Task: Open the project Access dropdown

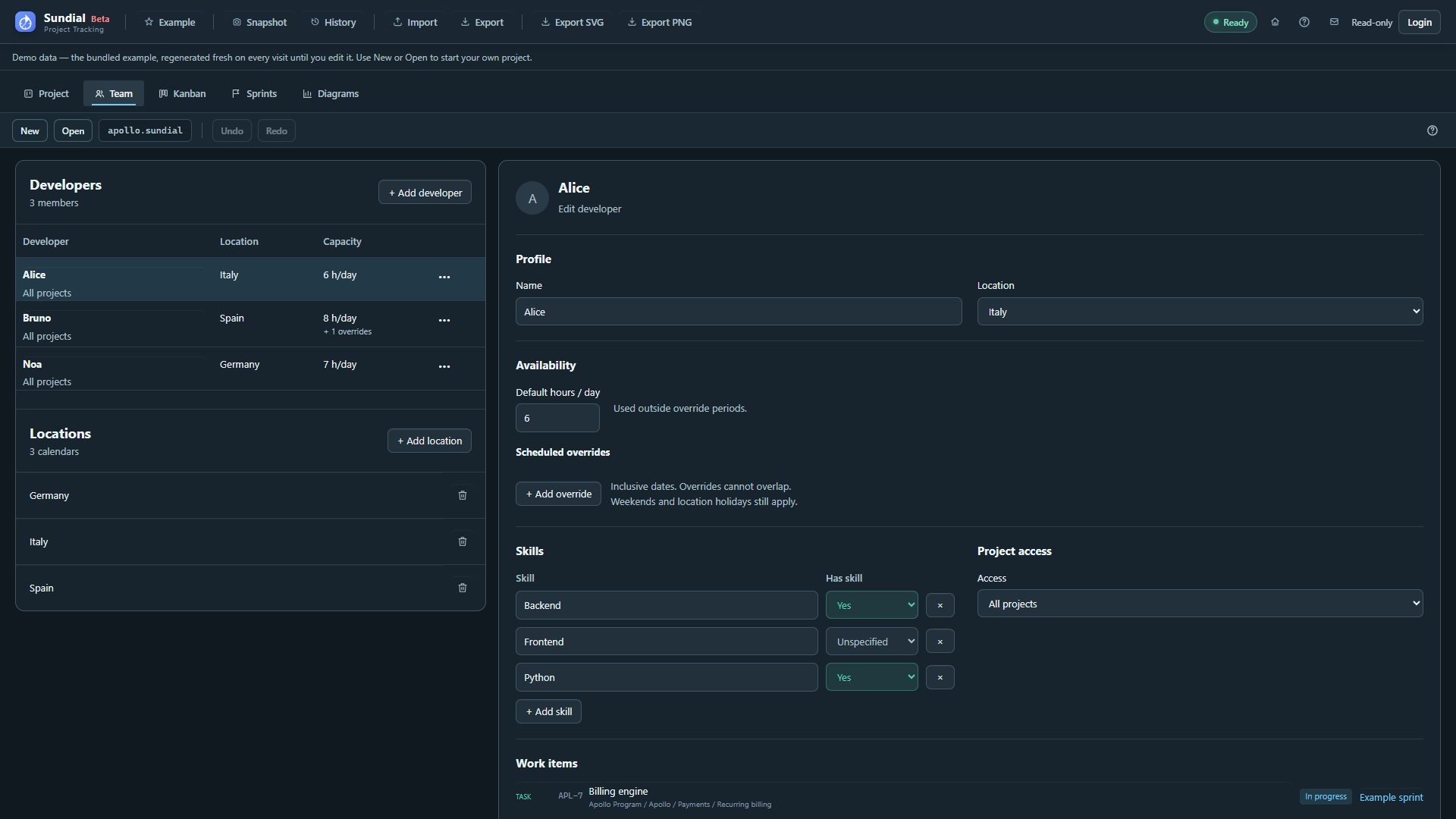Action: click(x=1200, y=604)
